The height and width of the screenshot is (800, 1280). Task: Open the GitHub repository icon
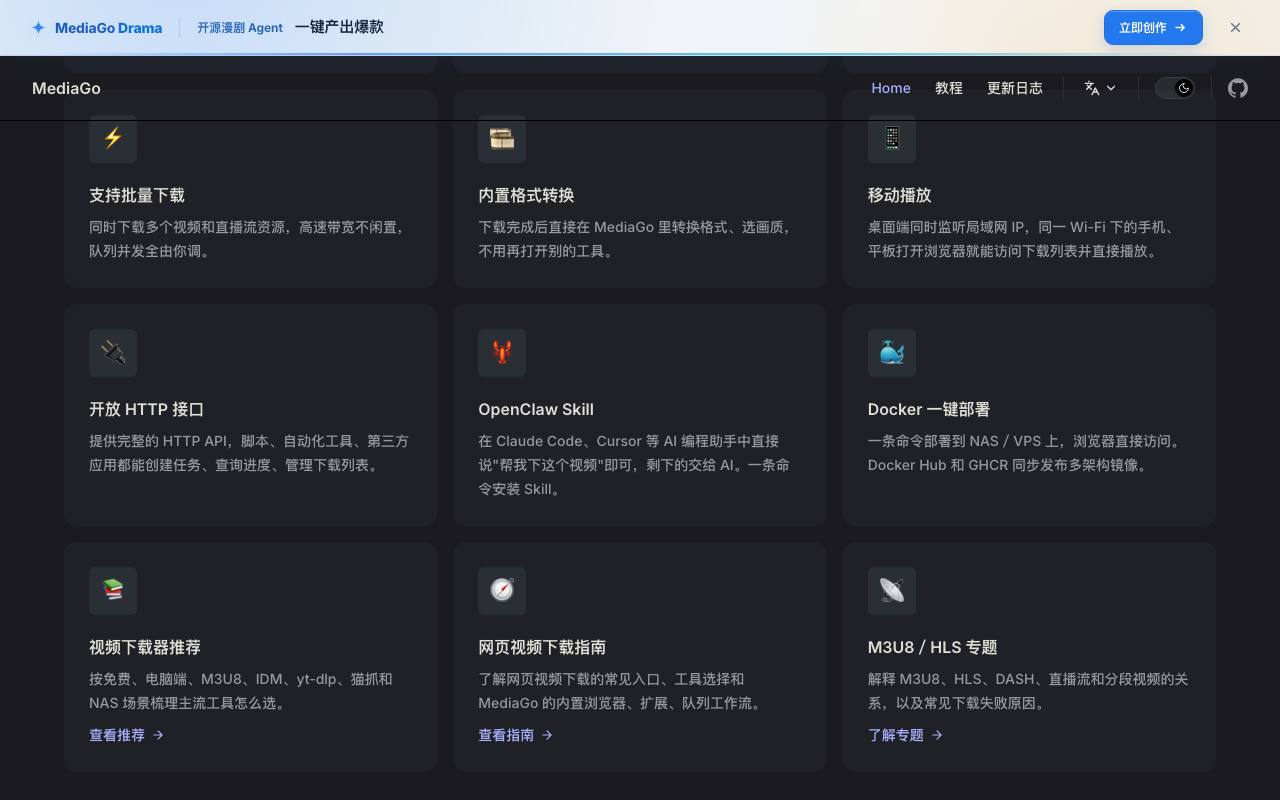tap(1238, 88)
